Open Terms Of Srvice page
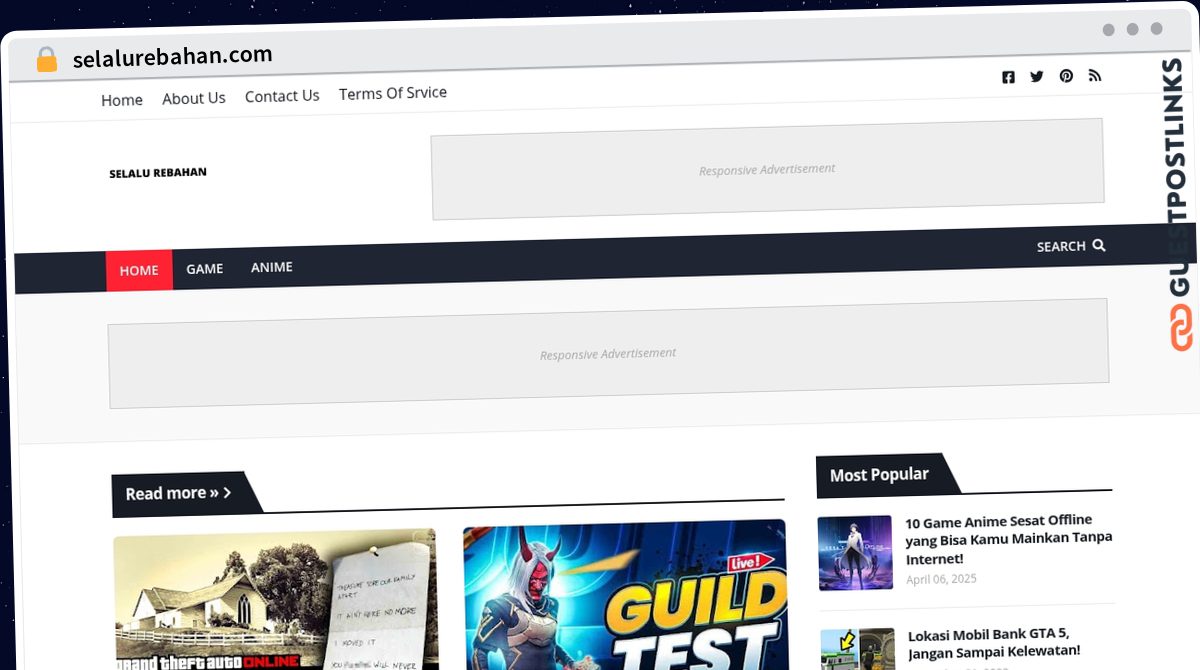 click(x=393, y=93)
